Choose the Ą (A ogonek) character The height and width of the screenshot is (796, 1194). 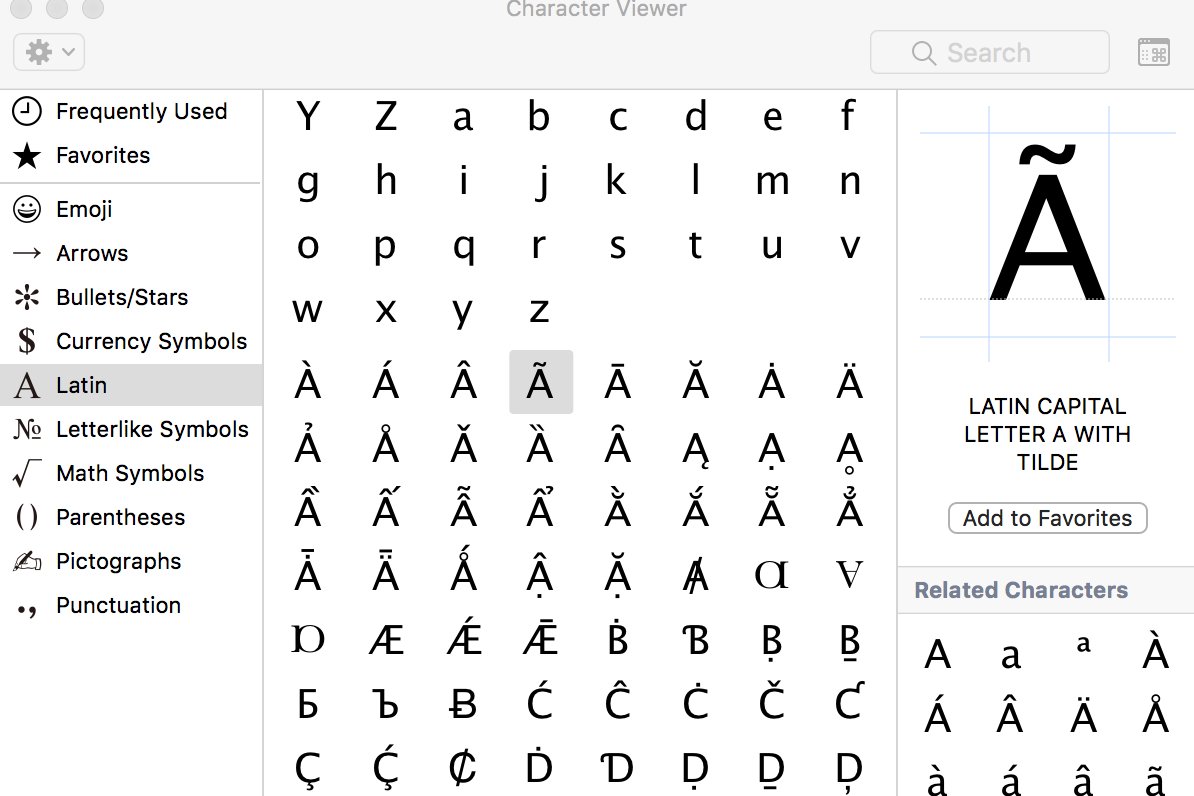(x=695, y=448)
